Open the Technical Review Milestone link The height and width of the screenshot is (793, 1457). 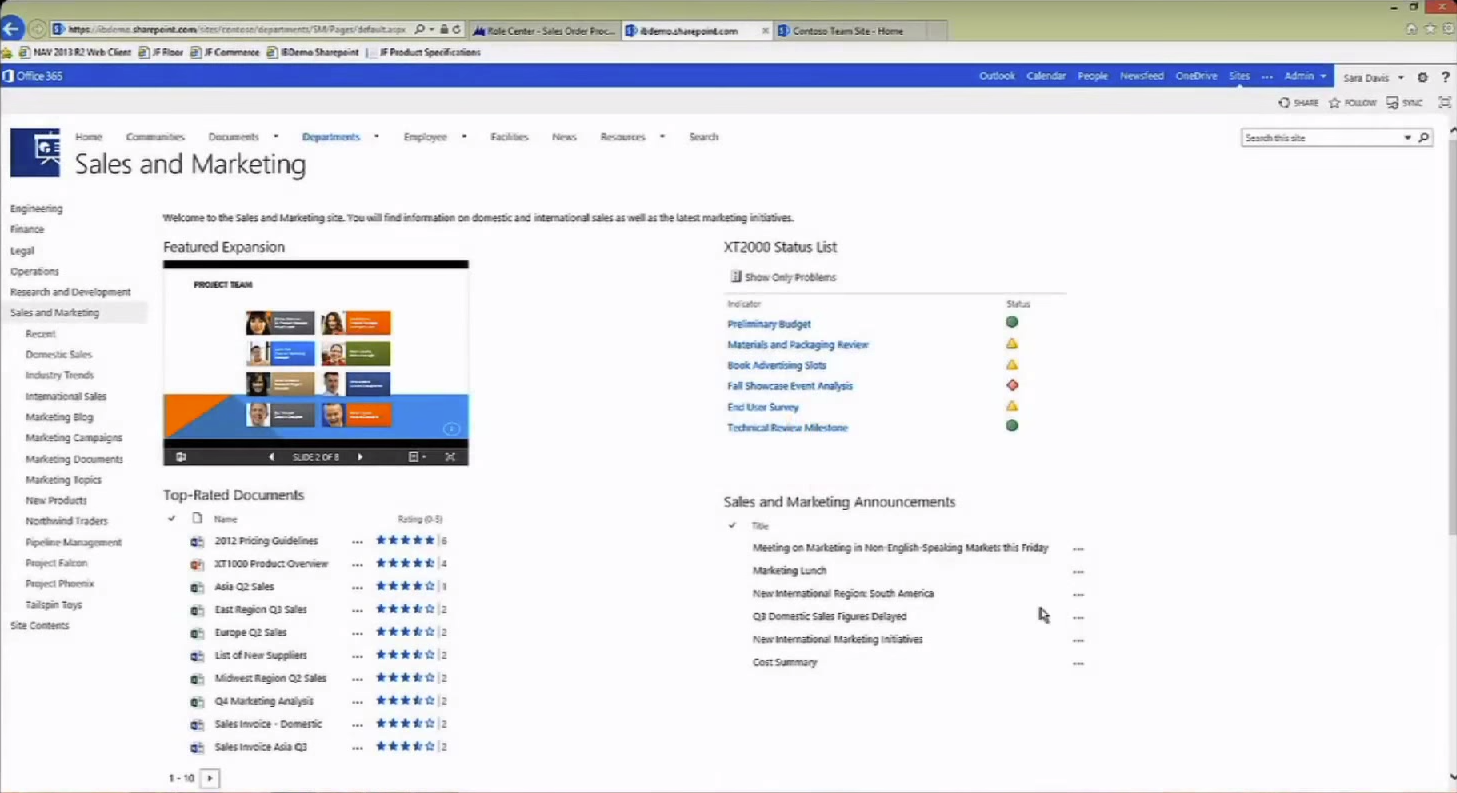click(x=787, y=428)
